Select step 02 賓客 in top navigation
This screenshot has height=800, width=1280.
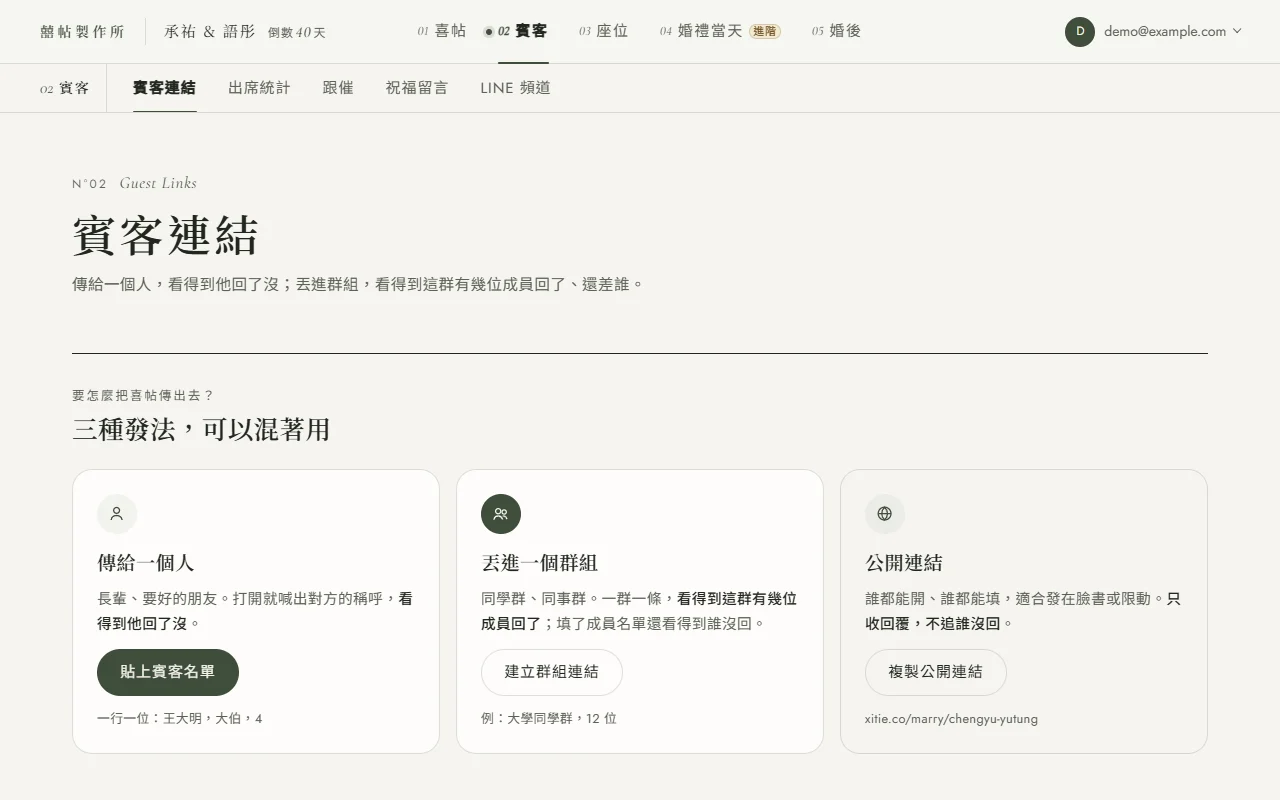click(x=515, y=31)
